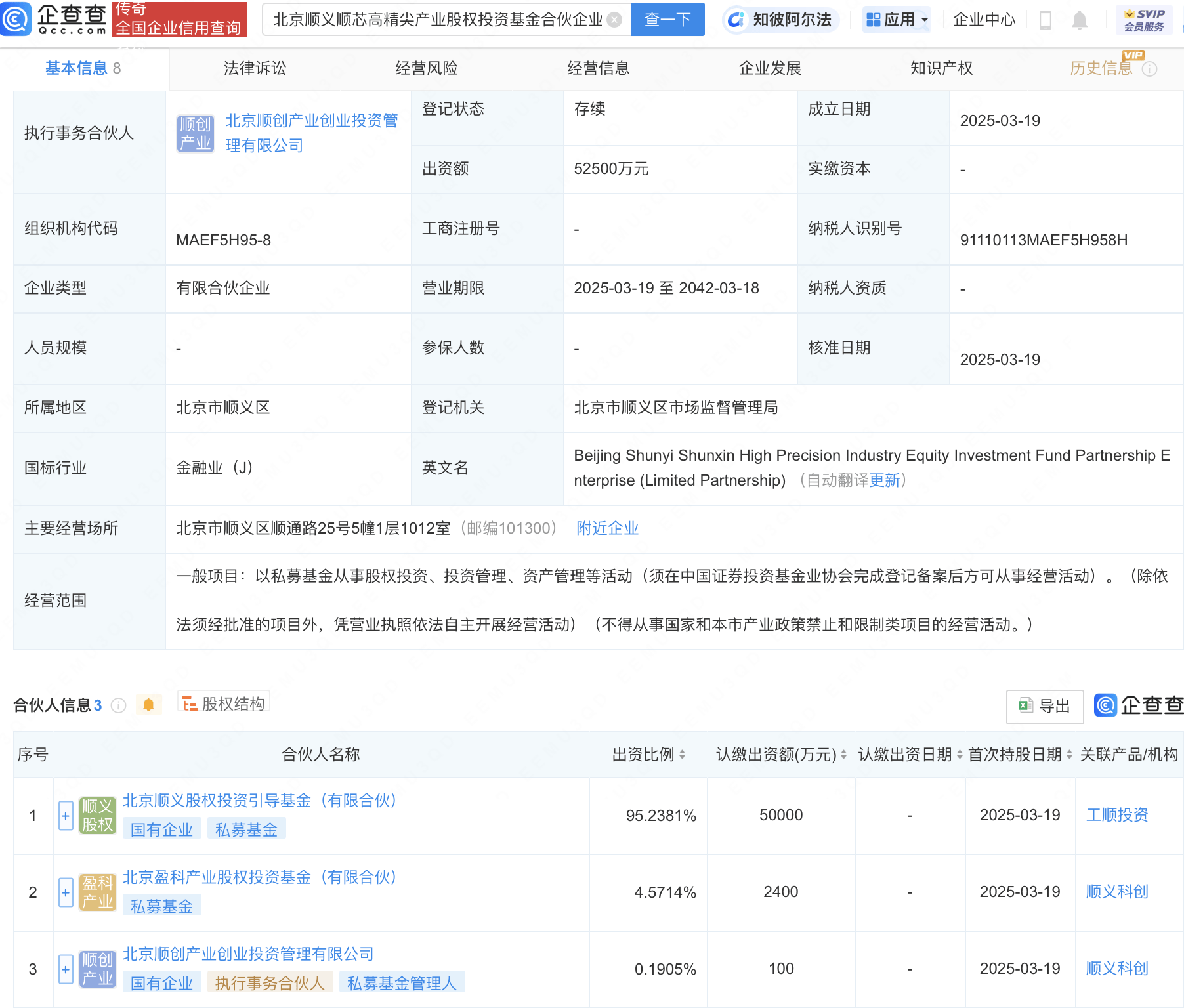Switch to 经营风险 tab
The image size is (1184, 1008).
pos(427,68)
